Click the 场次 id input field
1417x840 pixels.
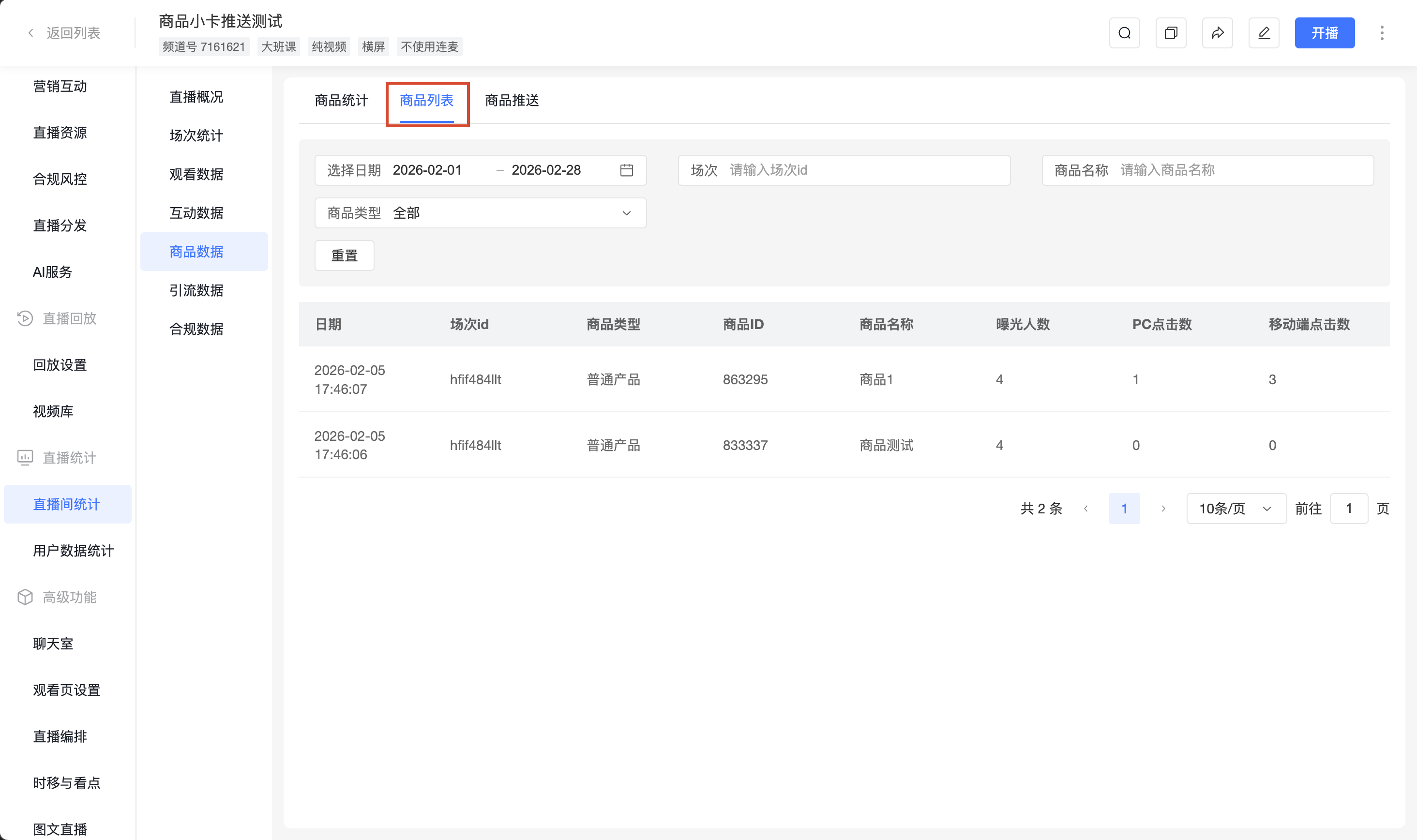[x=844, y=170]
